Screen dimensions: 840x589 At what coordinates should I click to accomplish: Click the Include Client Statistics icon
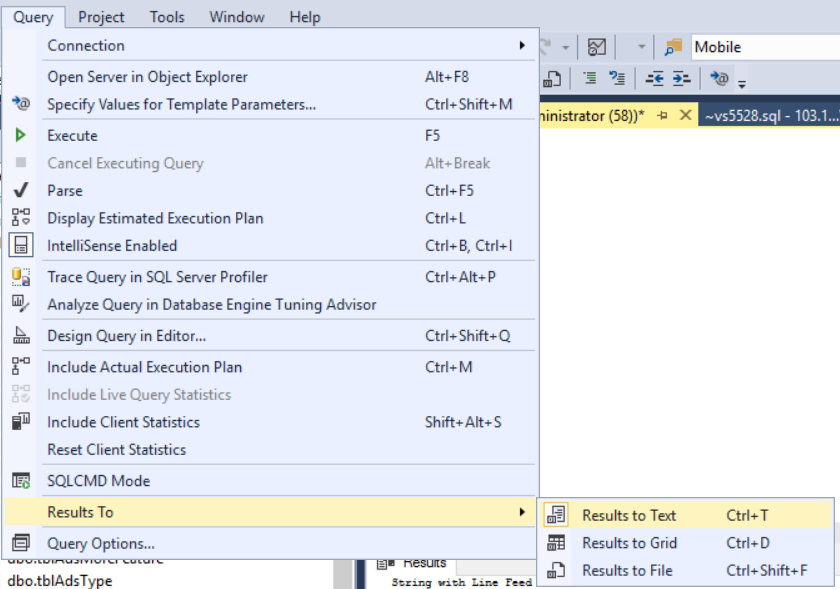pyautogui.click(x=20, y=422)
